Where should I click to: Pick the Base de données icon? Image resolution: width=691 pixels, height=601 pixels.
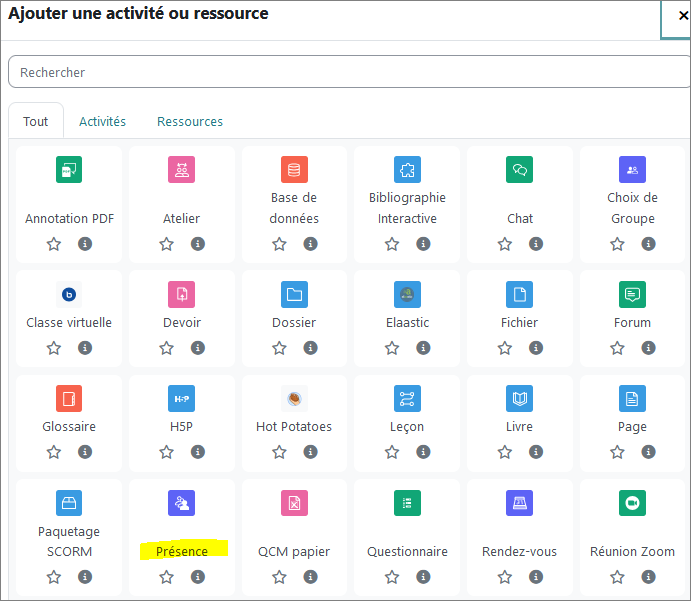294,169
